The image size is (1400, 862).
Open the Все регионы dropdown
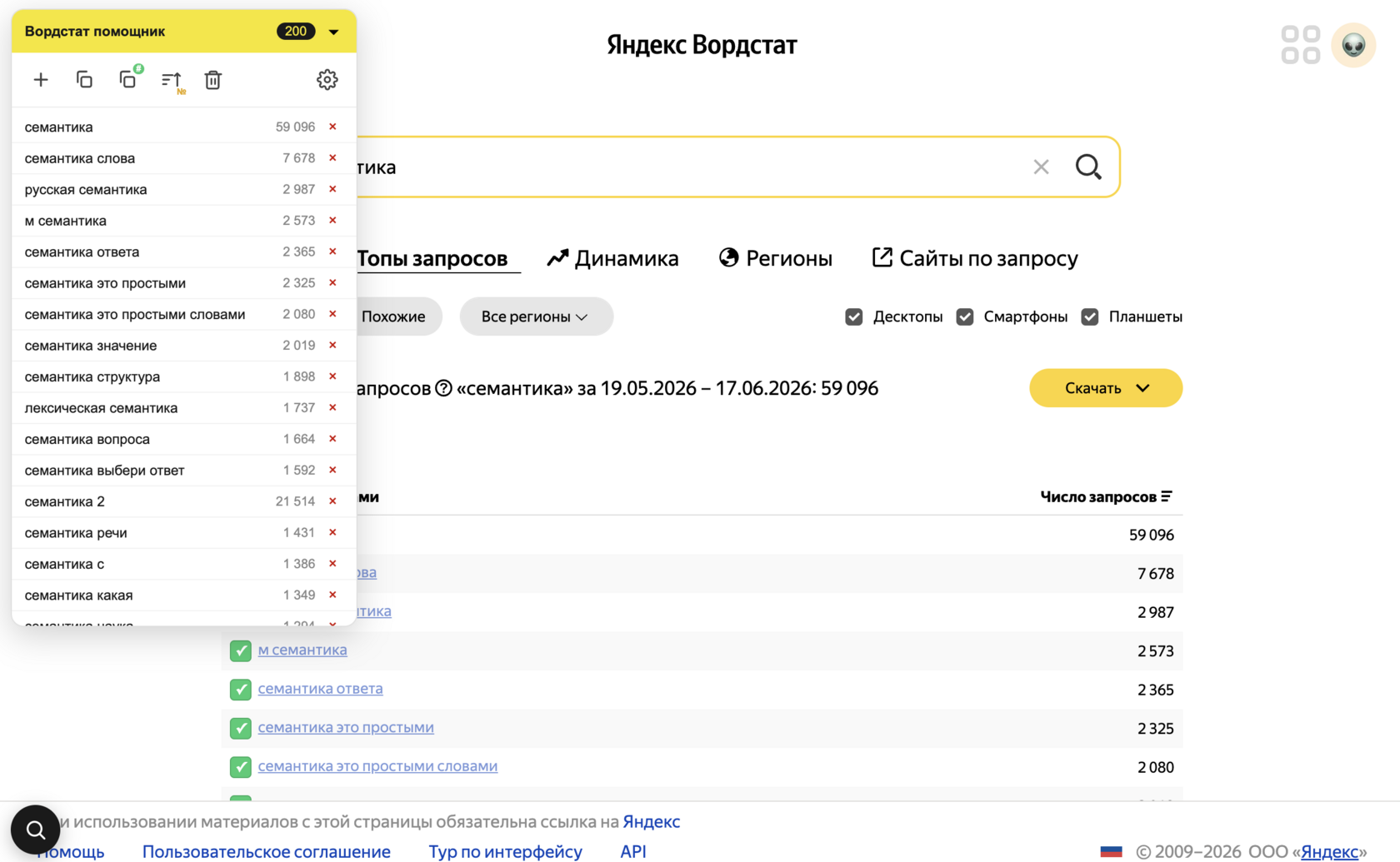pos(536,316)
